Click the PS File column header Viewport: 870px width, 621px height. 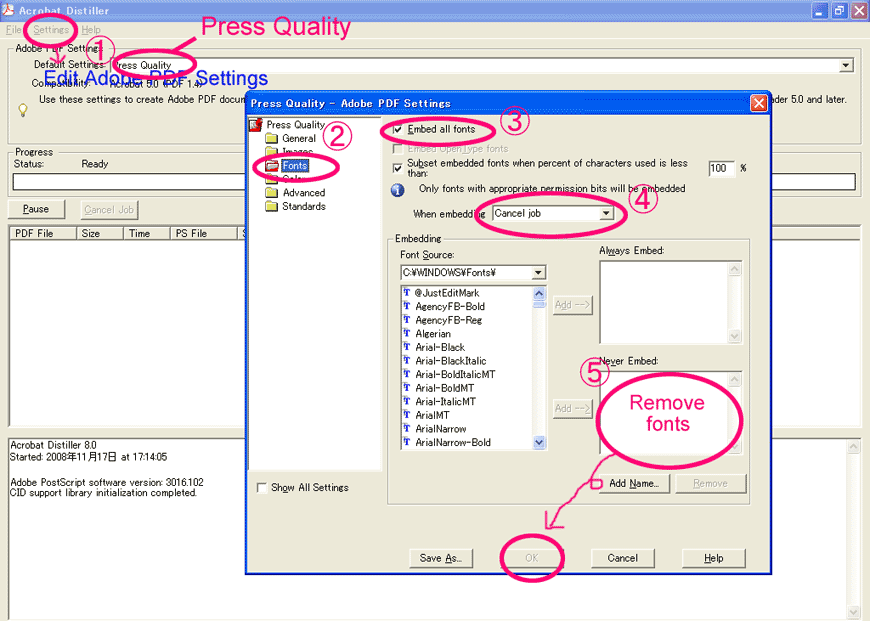click(x=203, y=234)
